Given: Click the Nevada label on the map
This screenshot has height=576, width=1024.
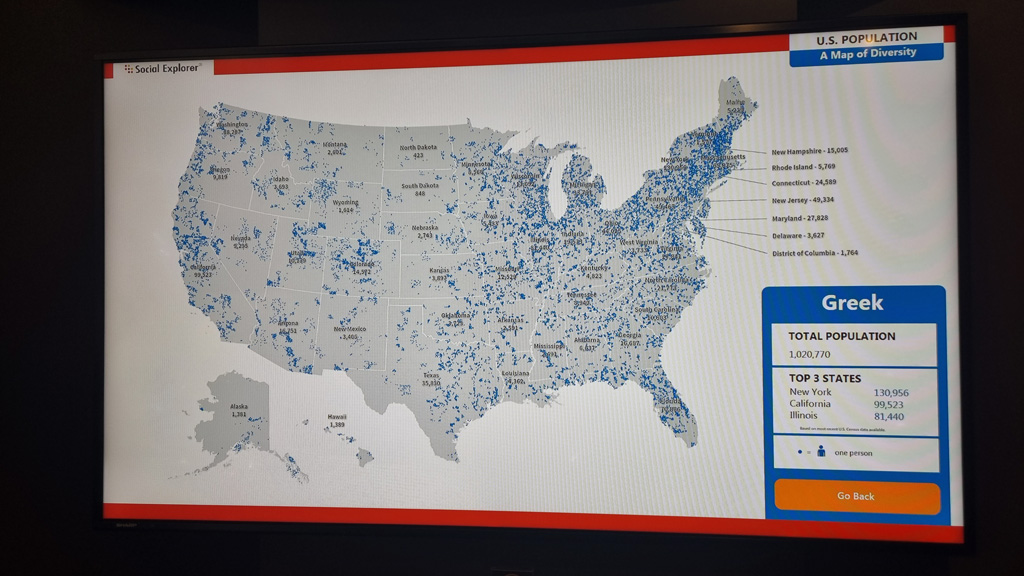Looking at the screenshot, I should click(x=240, y=242).
